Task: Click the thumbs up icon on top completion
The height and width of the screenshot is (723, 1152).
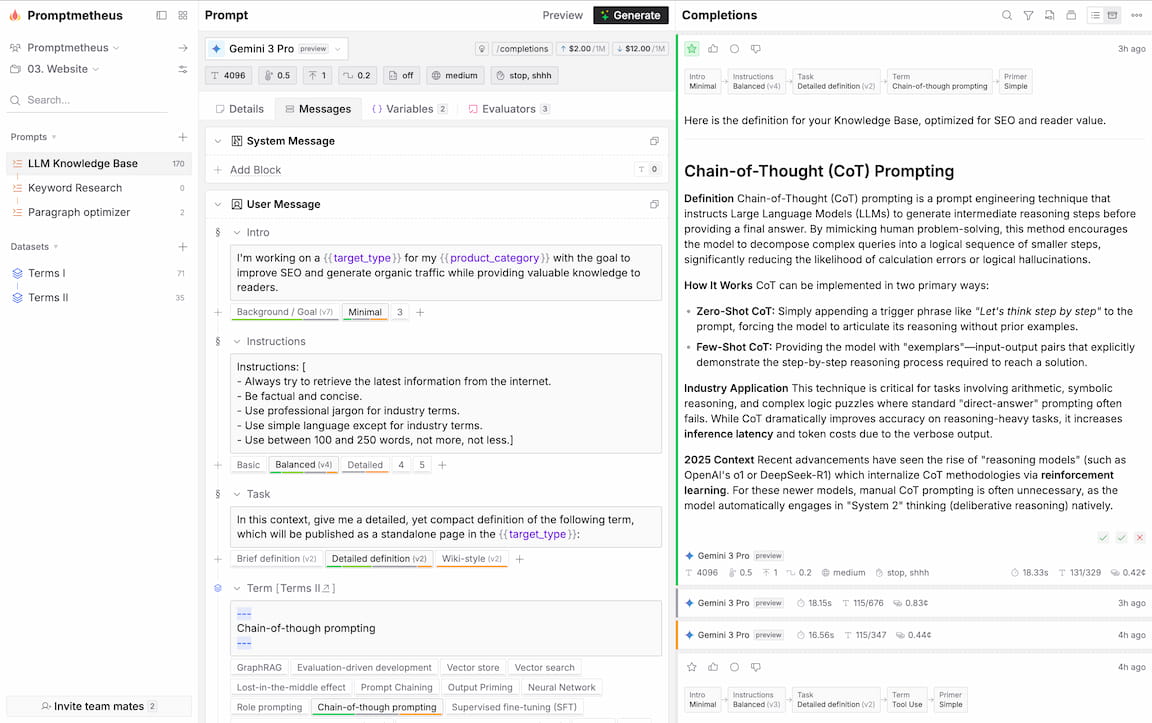Action: tap(713, 49)
